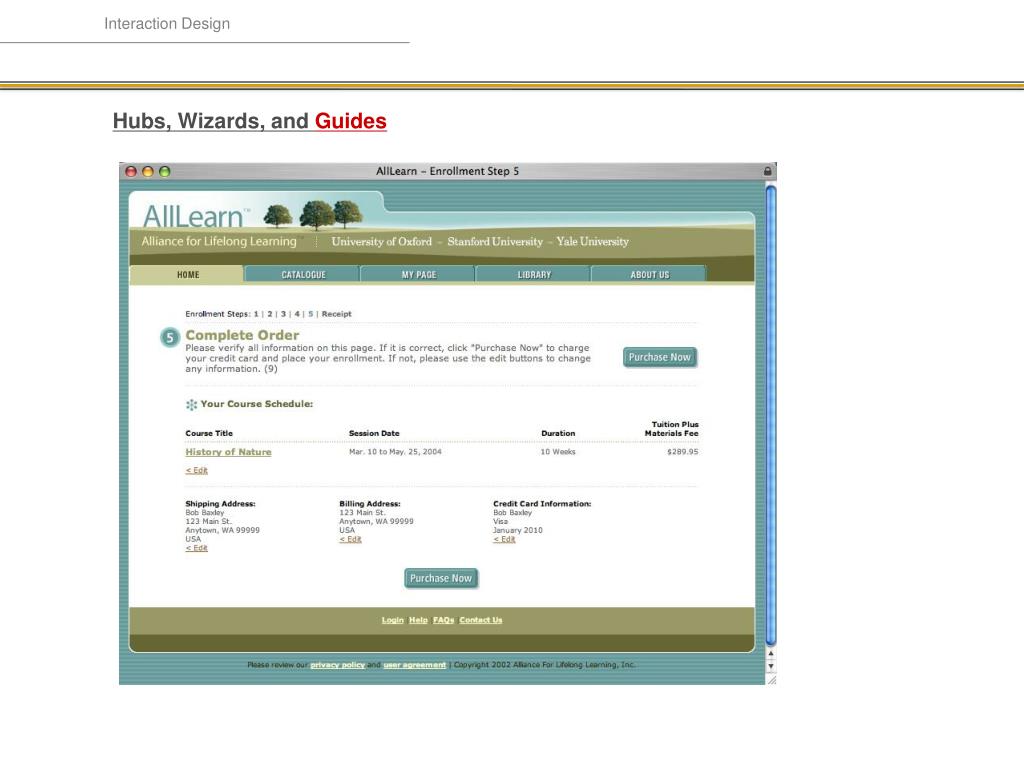Click the scrollbar down arrow
The image size is (1024, 768).
pyautogui.click(x=771, y=666)
